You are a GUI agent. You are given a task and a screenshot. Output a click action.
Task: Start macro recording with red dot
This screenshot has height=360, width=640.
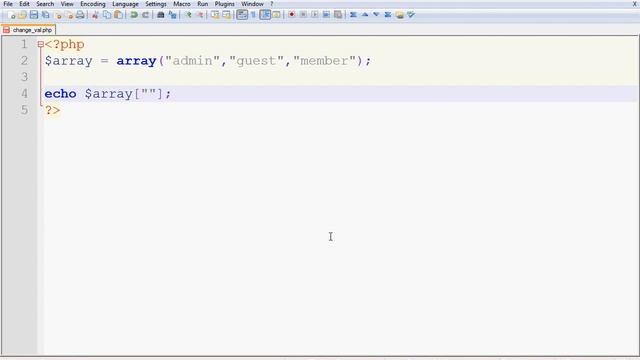(x=292, y=15)
